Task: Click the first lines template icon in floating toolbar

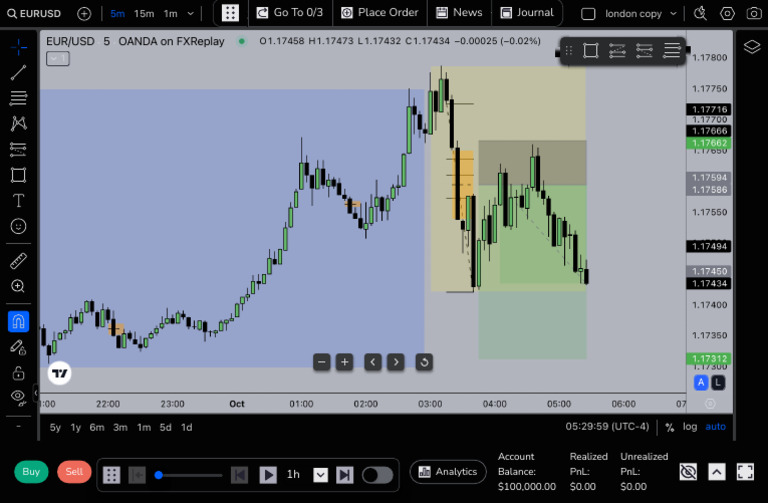Action: (x=617, y=50)
